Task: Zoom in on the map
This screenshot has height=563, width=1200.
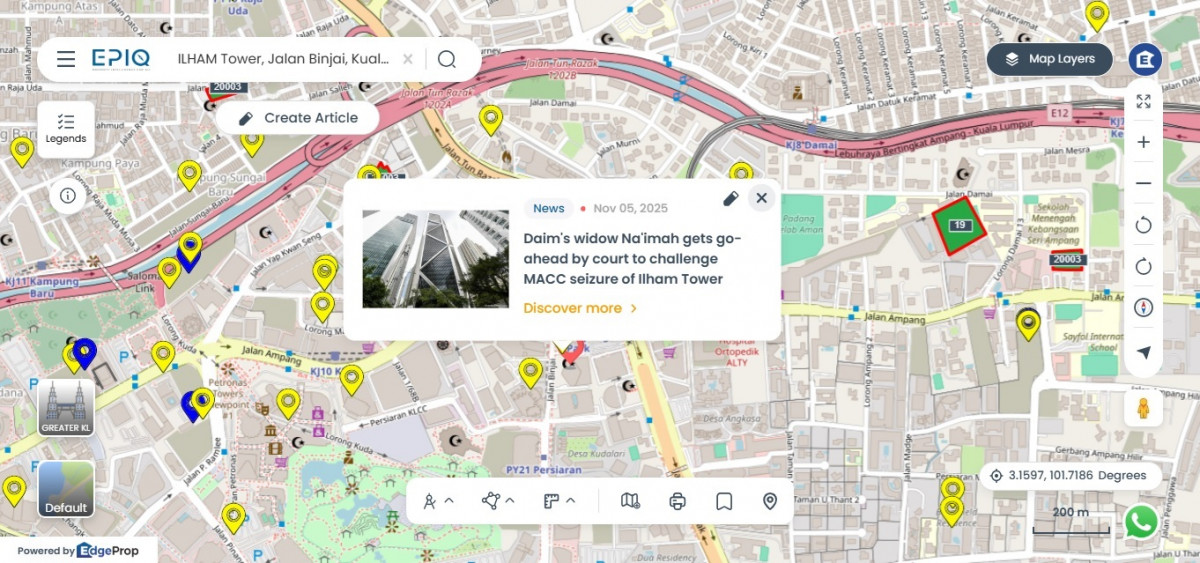Action: coord(1144,142)
